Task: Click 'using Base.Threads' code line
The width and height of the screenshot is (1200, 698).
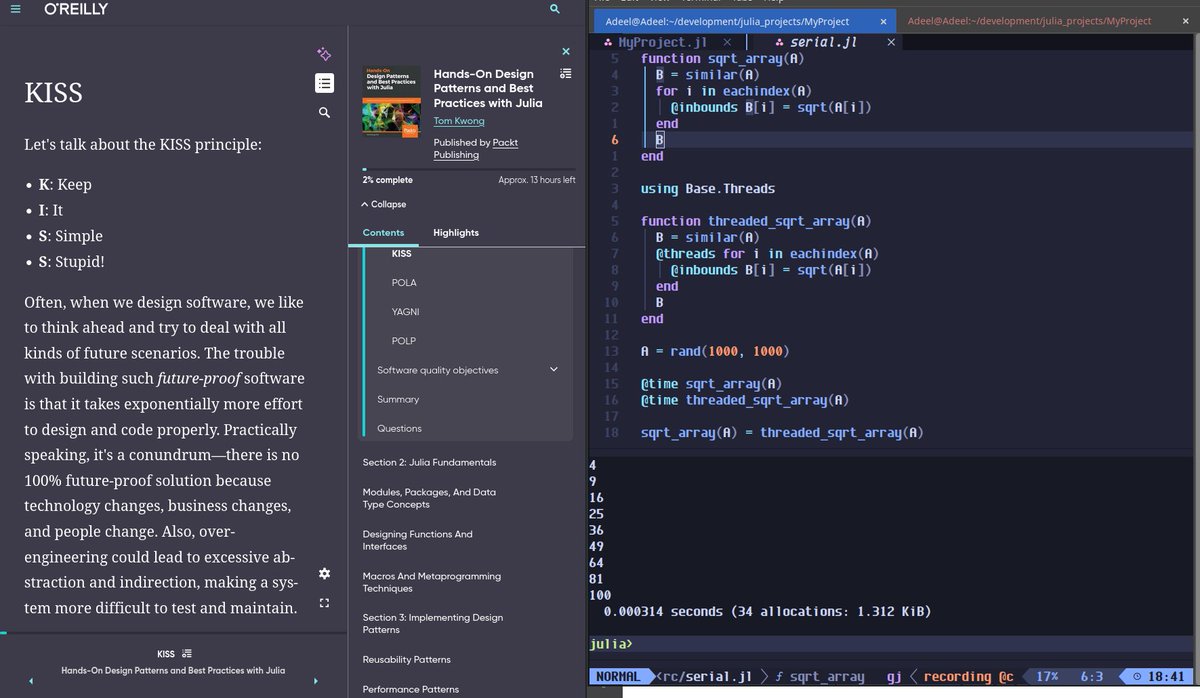Action: (x=708, y=189)
